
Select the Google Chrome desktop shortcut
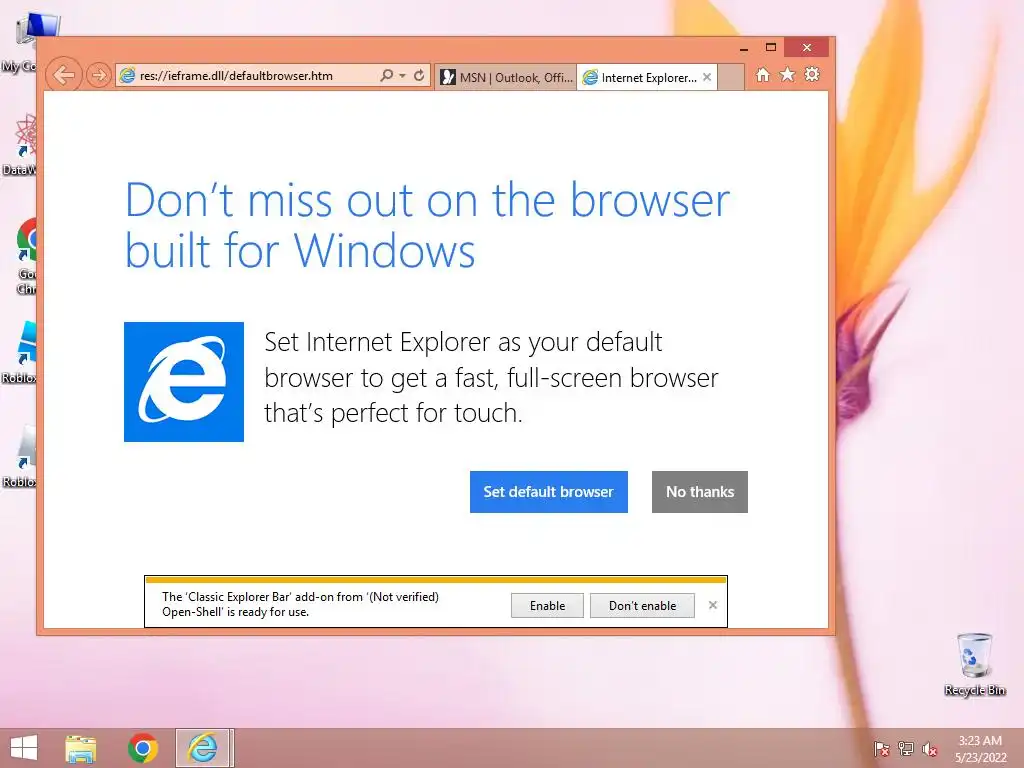pos(27,257)
